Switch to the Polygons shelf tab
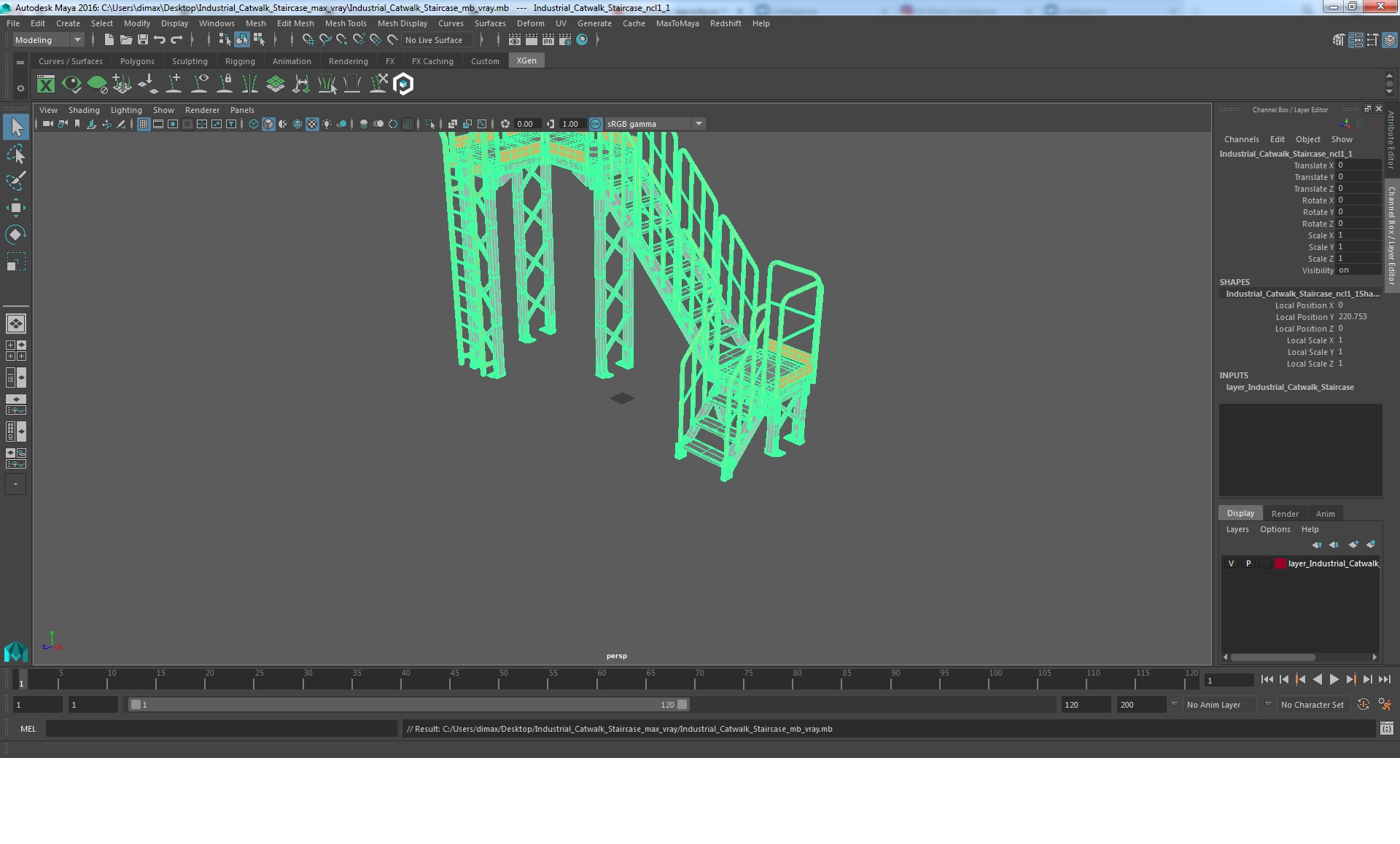Image resolution: width=1400 pixels, height=844 pixels. pos(137,61)
